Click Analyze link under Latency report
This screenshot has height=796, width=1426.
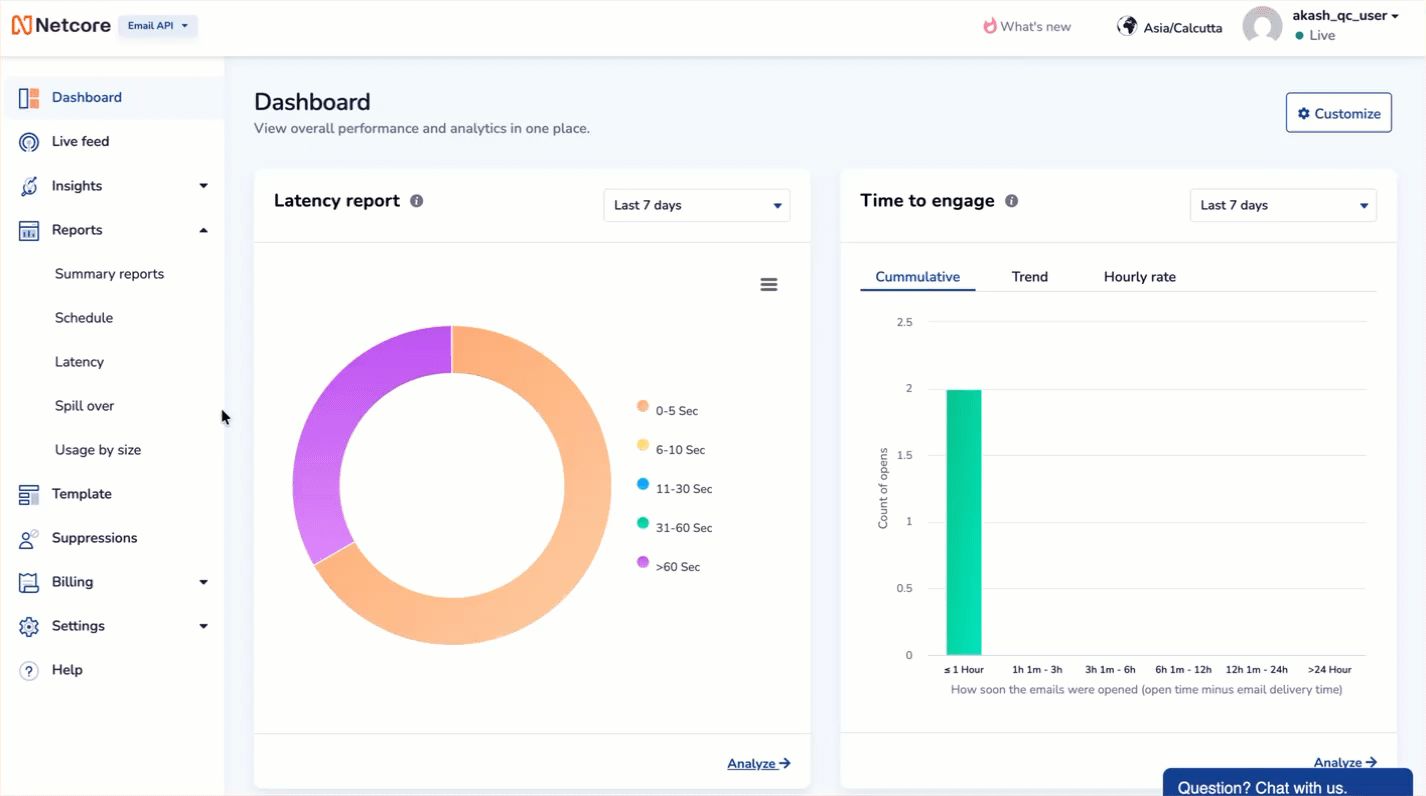tap(759, 764)
